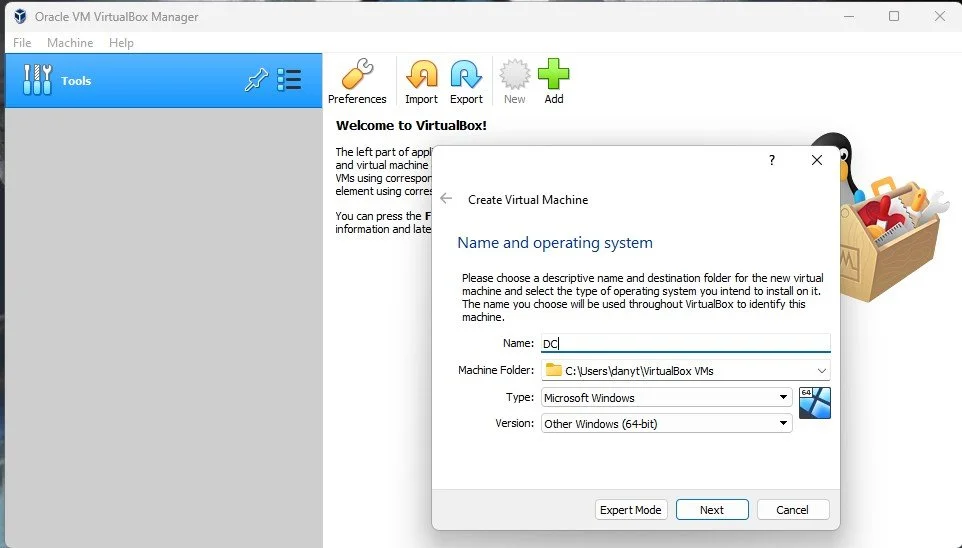Click the dialog help question mark
Image resolution: width=962 pixels, height=548 pixels.
[772, 160]
